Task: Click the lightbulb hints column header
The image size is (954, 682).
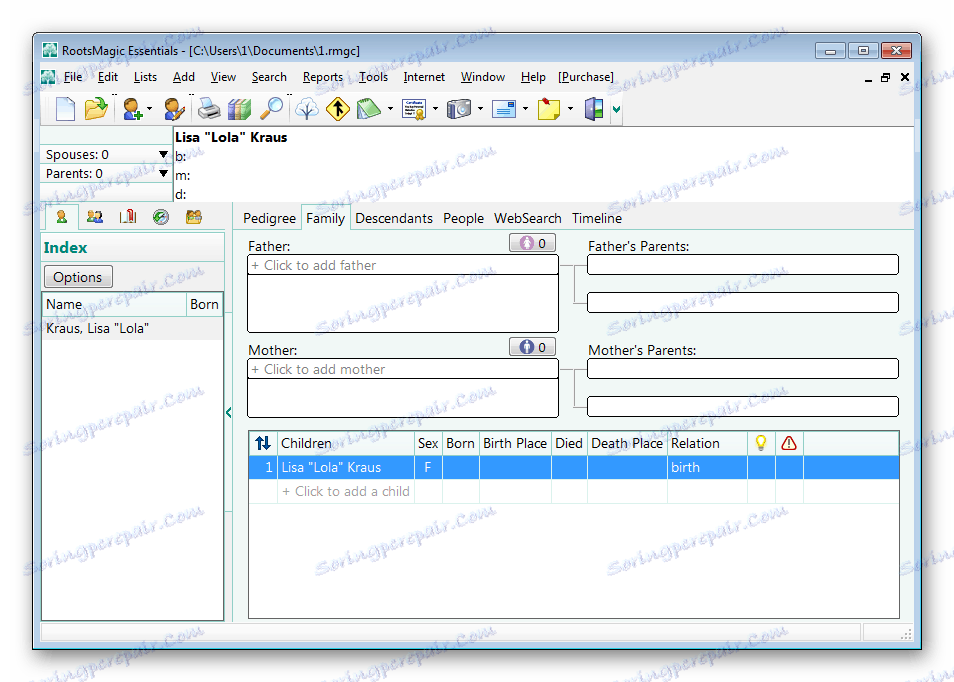Action: point(761,443)
